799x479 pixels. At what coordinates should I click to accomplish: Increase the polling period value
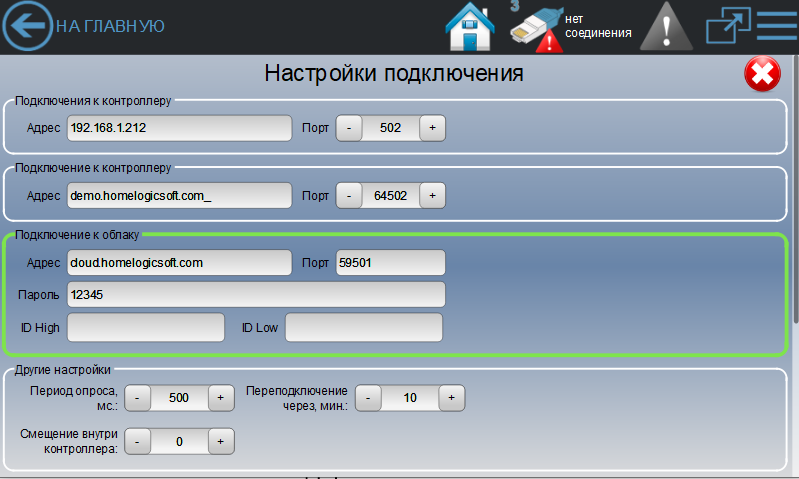click(221, 398)
